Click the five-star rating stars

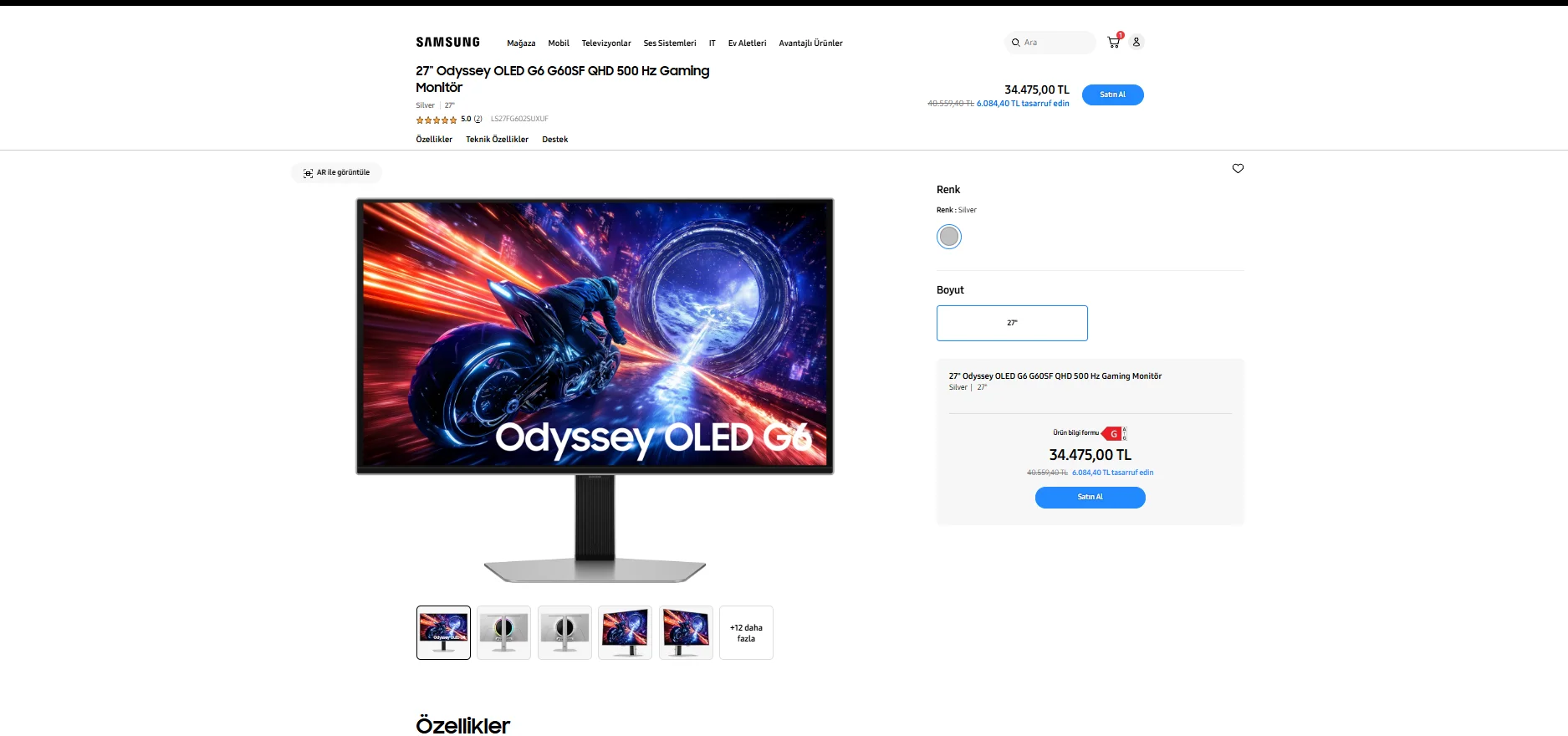(x=437, y=120)
